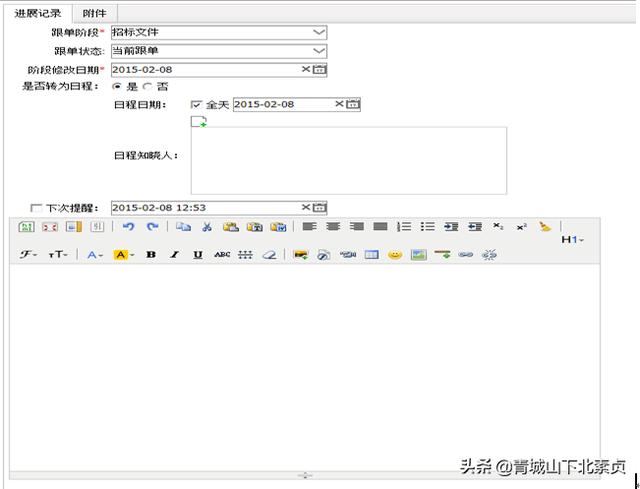Click the redo icon in editor toolbar
The height and width of the screenshot is (489, 640).
click(x=153, y=227)
